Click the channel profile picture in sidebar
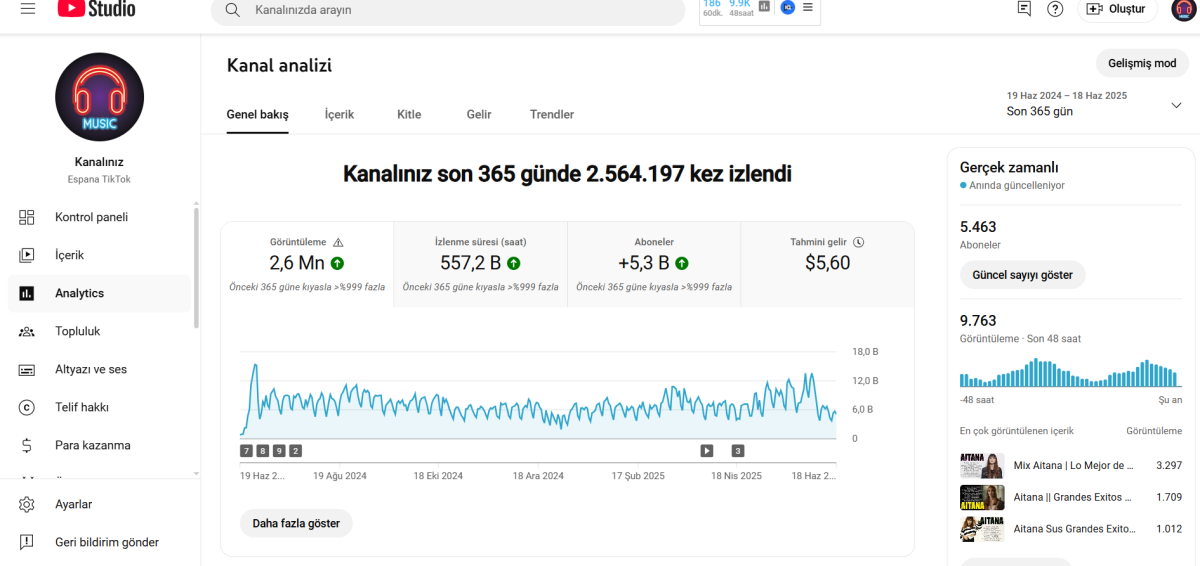1200x566 pixels. 99,97
